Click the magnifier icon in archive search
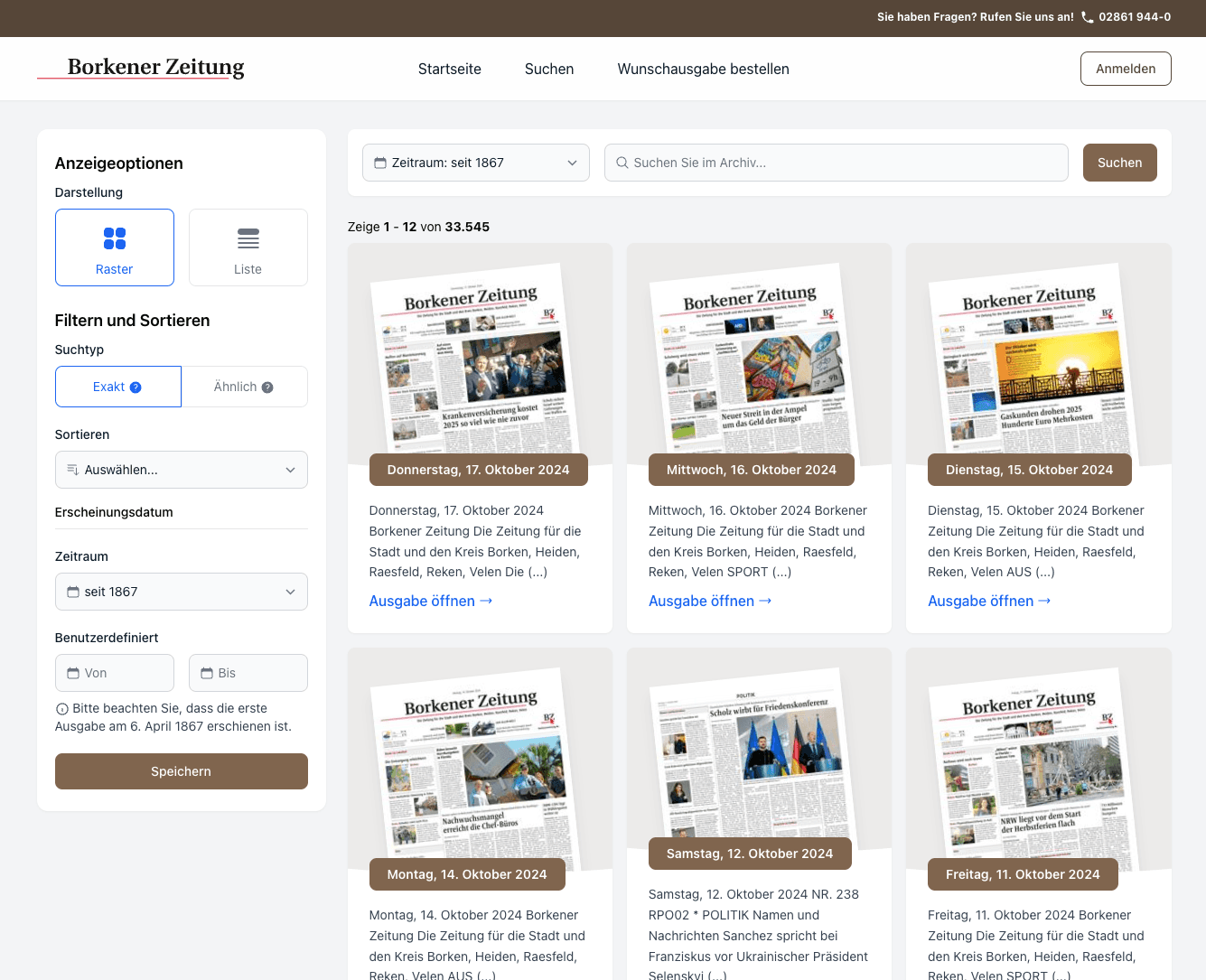The image size is (1206, 980). (622, 163)
